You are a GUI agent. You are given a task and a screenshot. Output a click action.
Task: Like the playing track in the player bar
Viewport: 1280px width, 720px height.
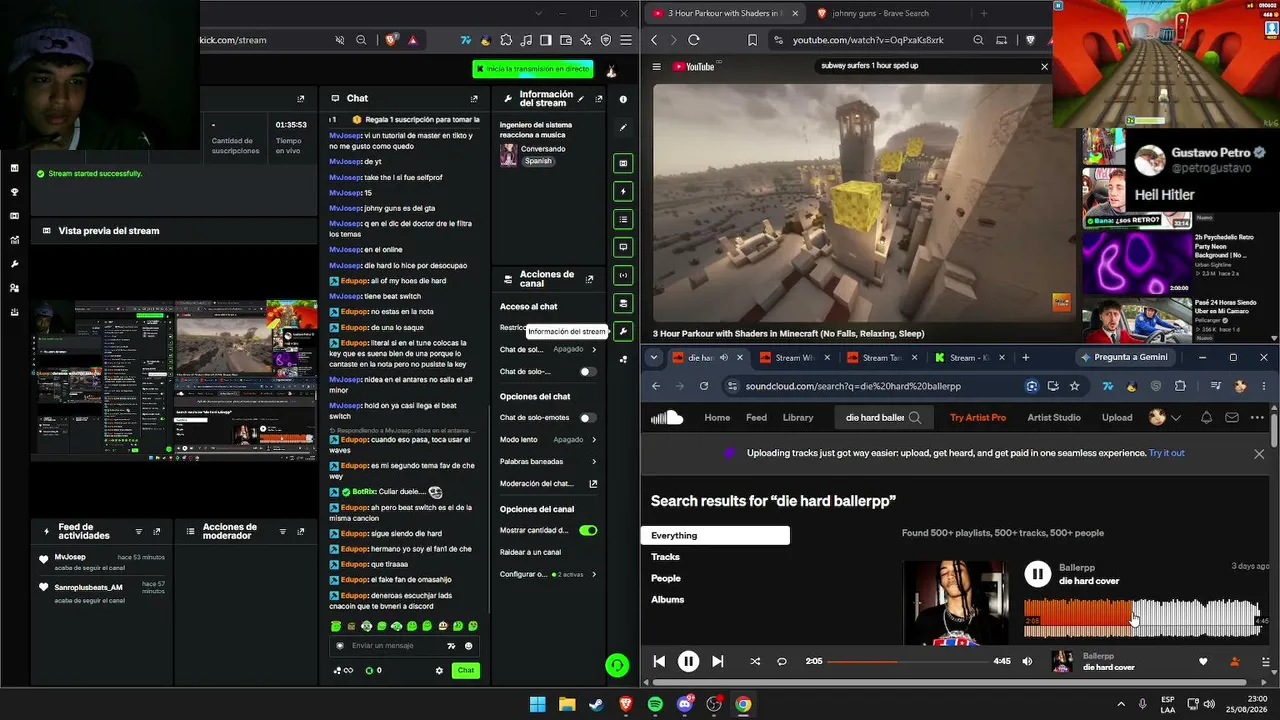(x=1203, y=661)
